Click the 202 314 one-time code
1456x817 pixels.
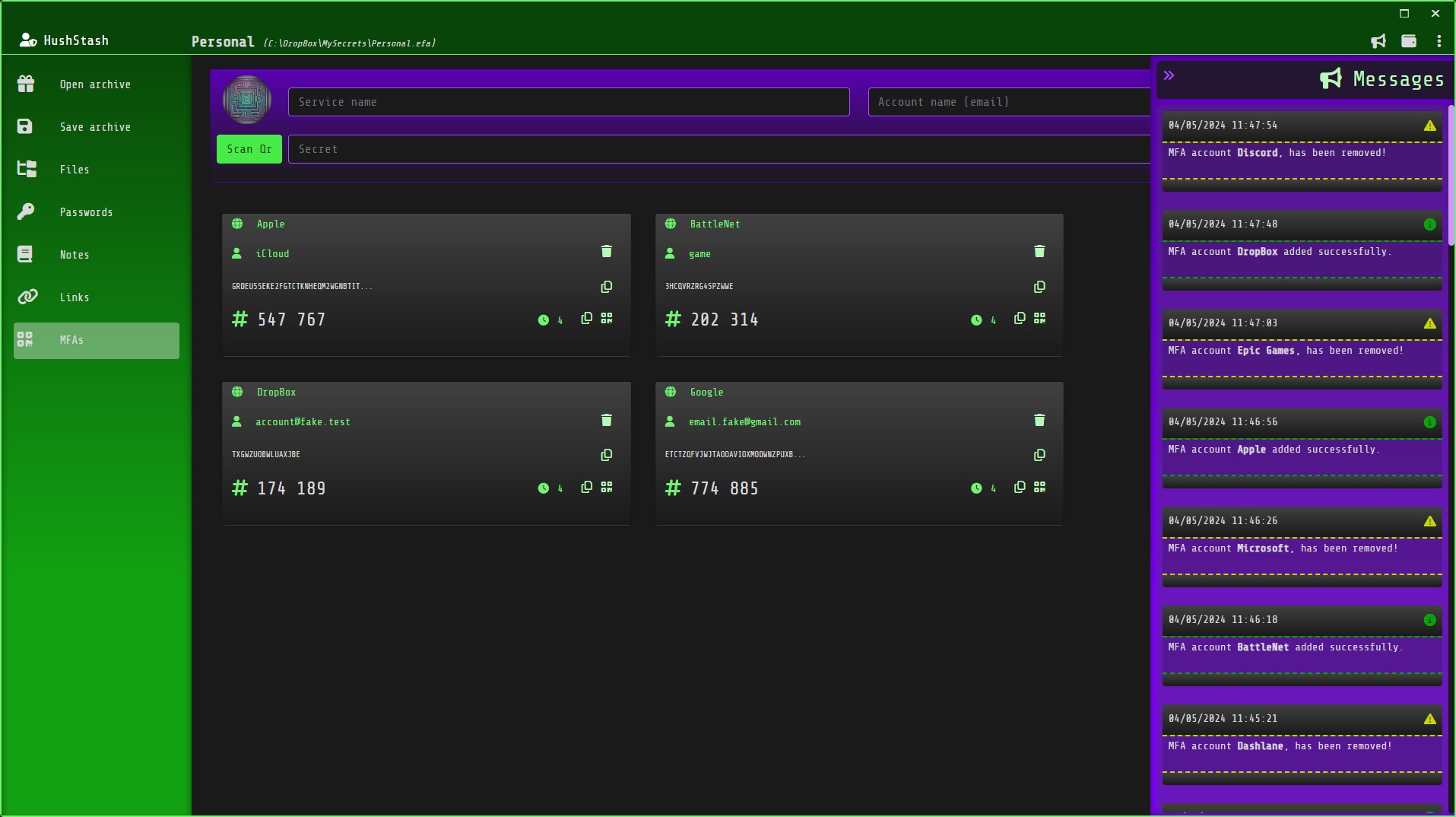tap(725, 319)
